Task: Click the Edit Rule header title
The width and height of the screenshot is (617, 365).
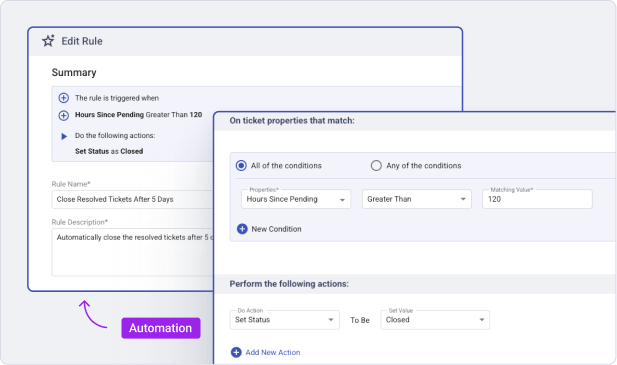Action: click(x=82, y=41)
